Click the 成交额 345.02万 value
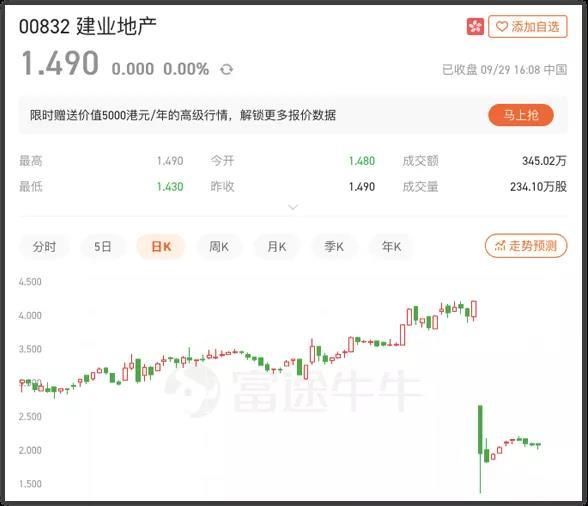Image resolution: width=588 pixels, height=506 pixels. point(544,161)
